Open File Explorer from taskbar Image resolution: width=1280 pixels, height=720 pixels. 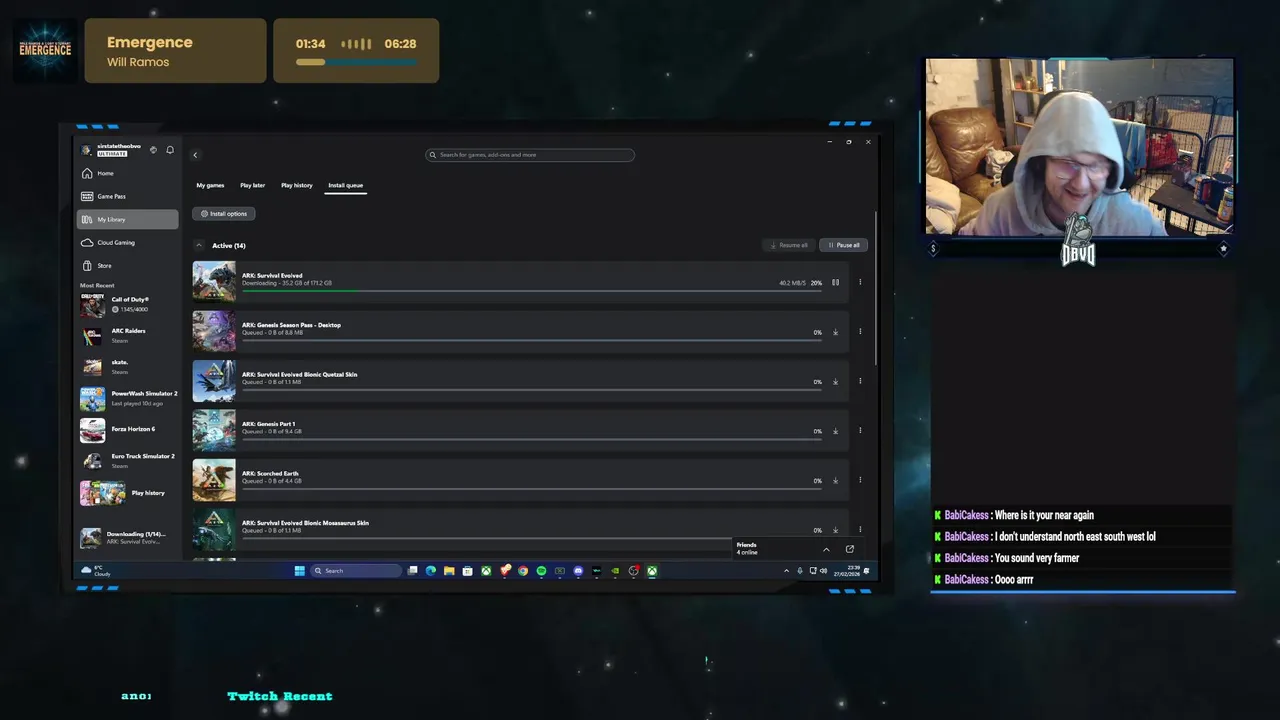(449, 571)
